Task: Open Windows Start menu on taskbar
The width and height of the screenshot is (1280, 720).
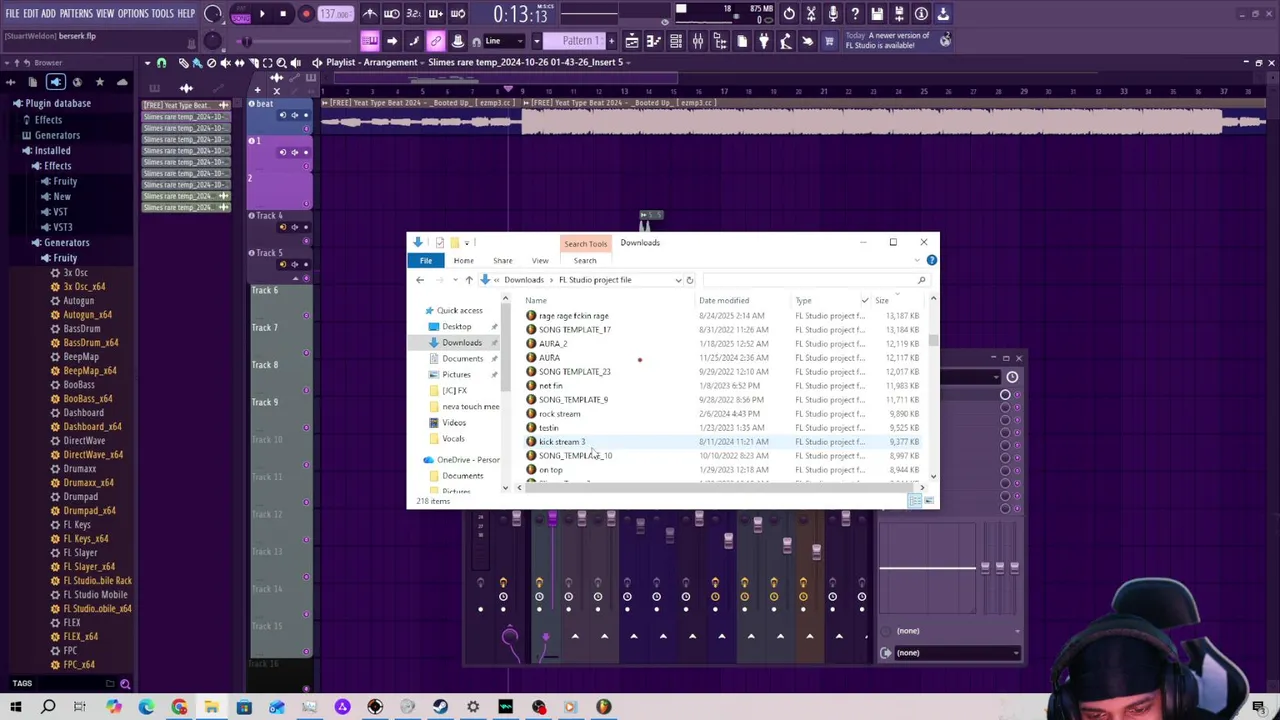Action: 15,708
